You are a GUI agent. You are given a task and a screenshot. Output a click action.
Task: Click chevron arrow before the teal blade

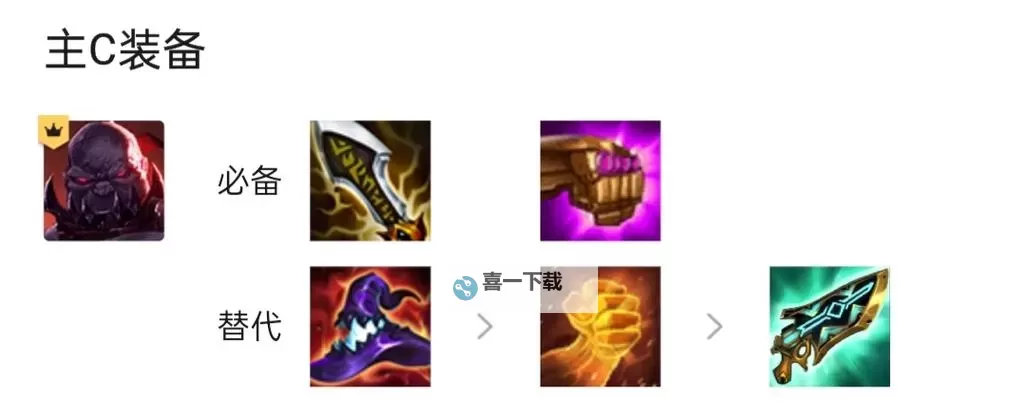(715, 327)
